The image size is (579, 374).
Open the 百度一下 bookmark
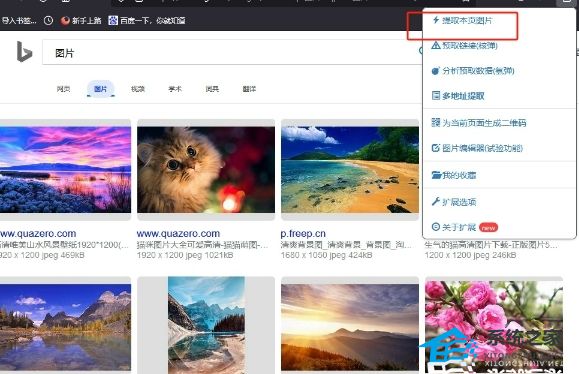click(x=153, y=20)
